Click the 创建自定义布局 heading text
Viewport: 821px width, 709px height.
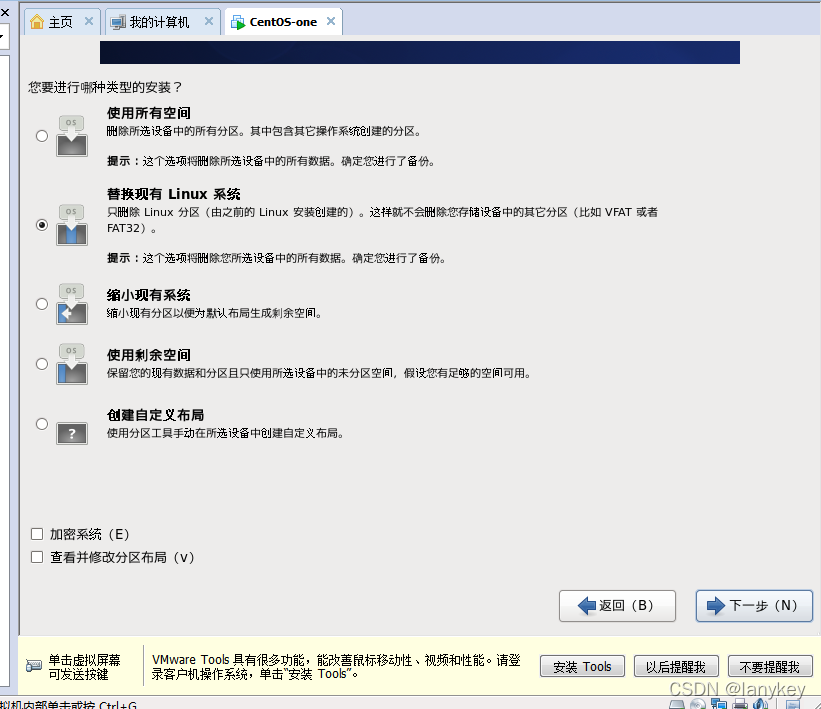tap(156, 415)
